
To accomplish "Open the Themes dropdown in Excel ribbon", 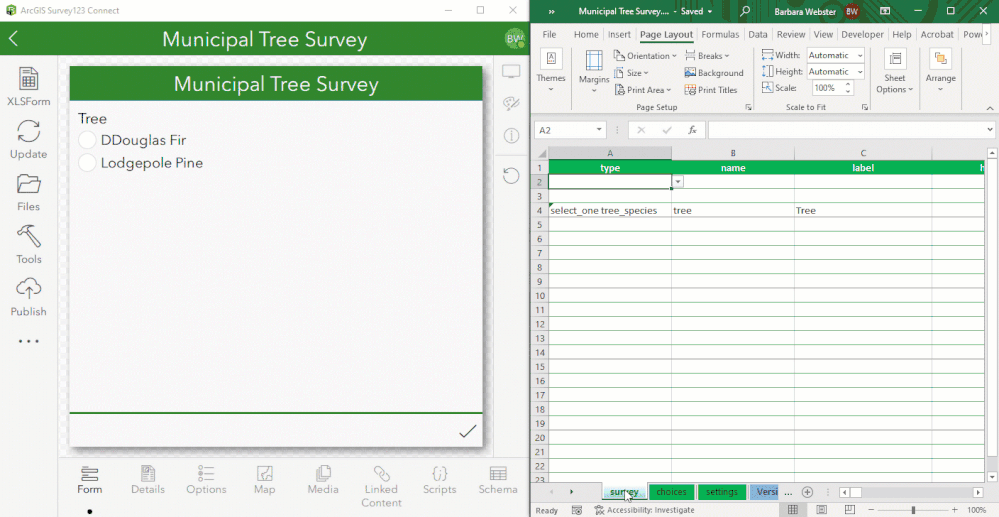I will (551, 73).
